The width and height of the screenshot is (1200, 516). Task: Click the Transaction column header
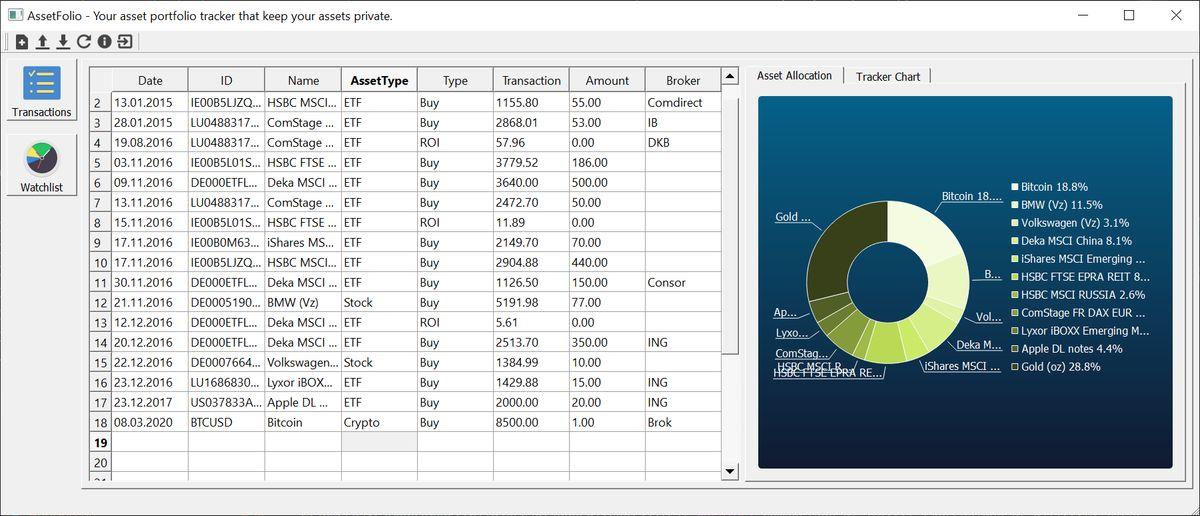[x=531, y=81]
